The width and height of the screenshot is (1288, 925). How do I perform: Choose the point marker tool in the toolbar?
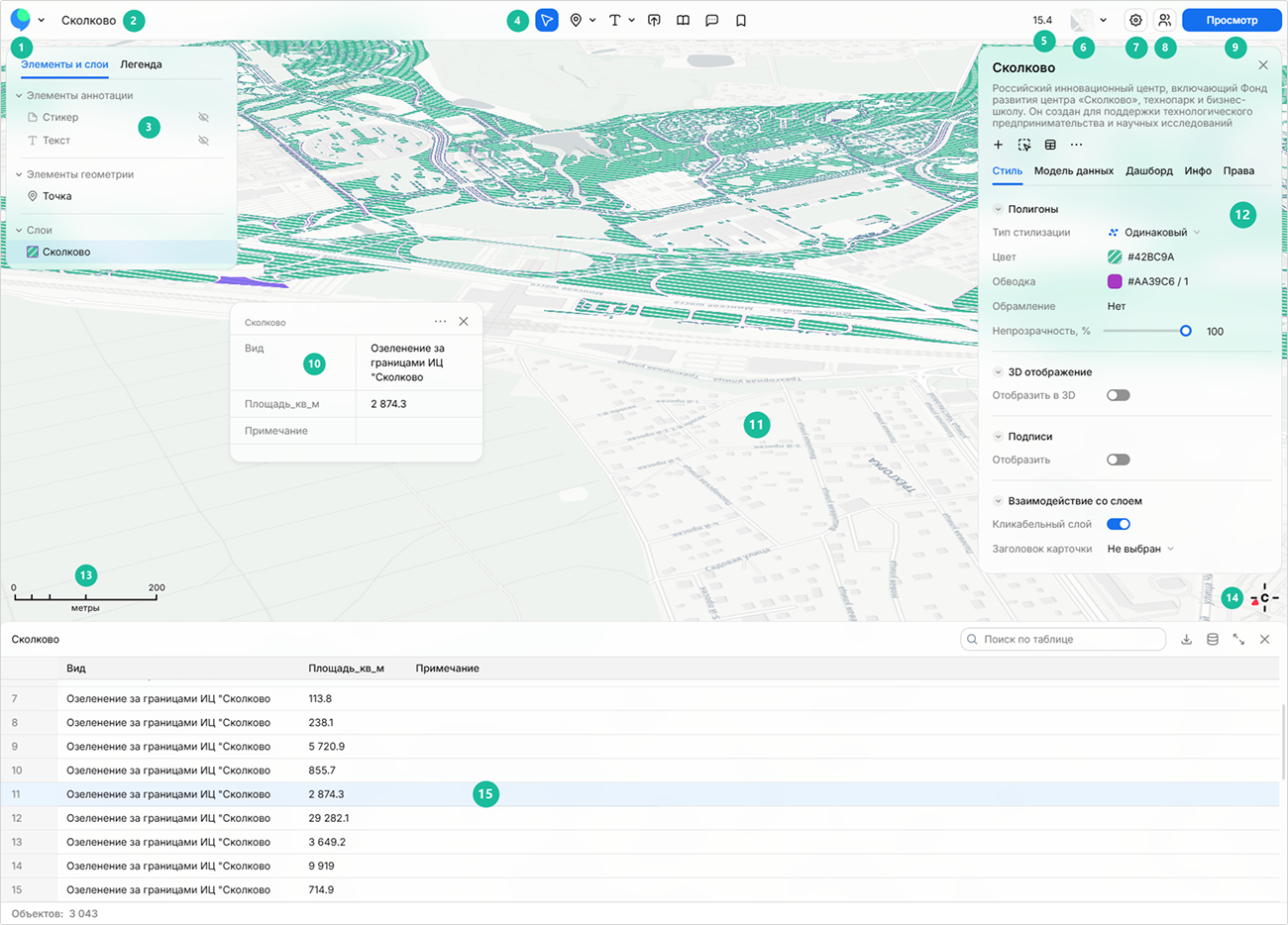click(576, 20)
